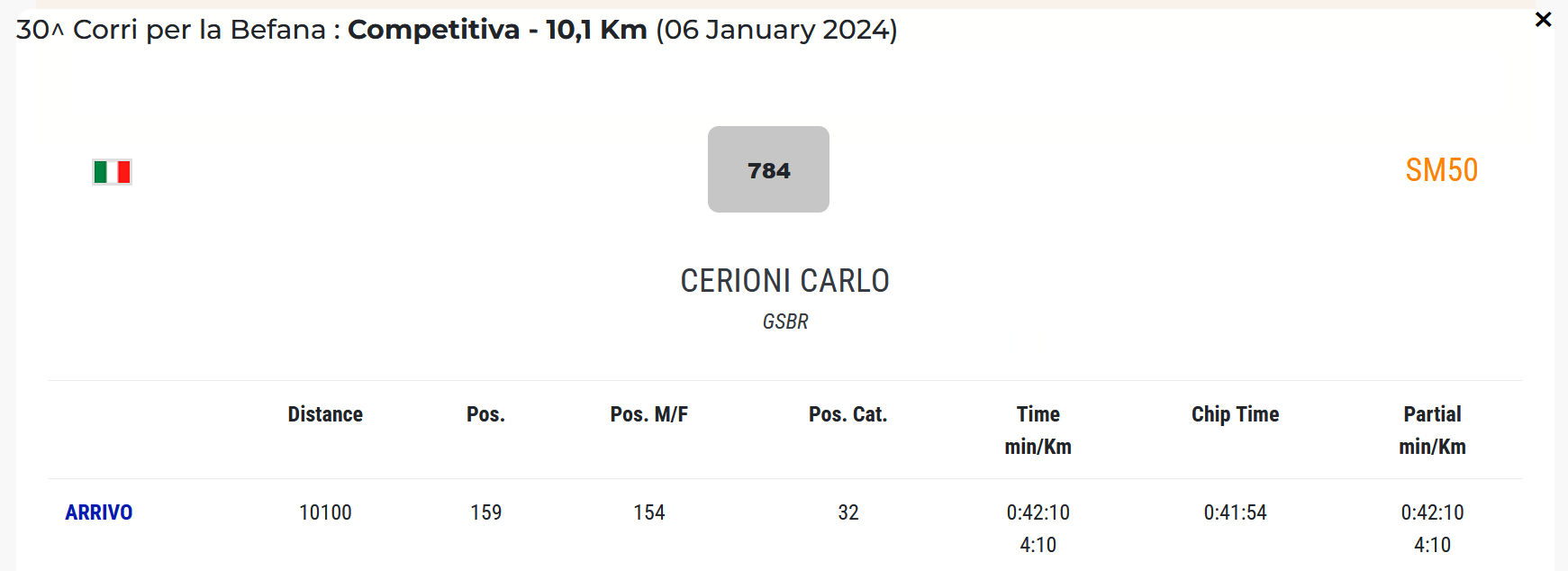
Task: Click the GSBR team name
Action: [x=785, y=322]
